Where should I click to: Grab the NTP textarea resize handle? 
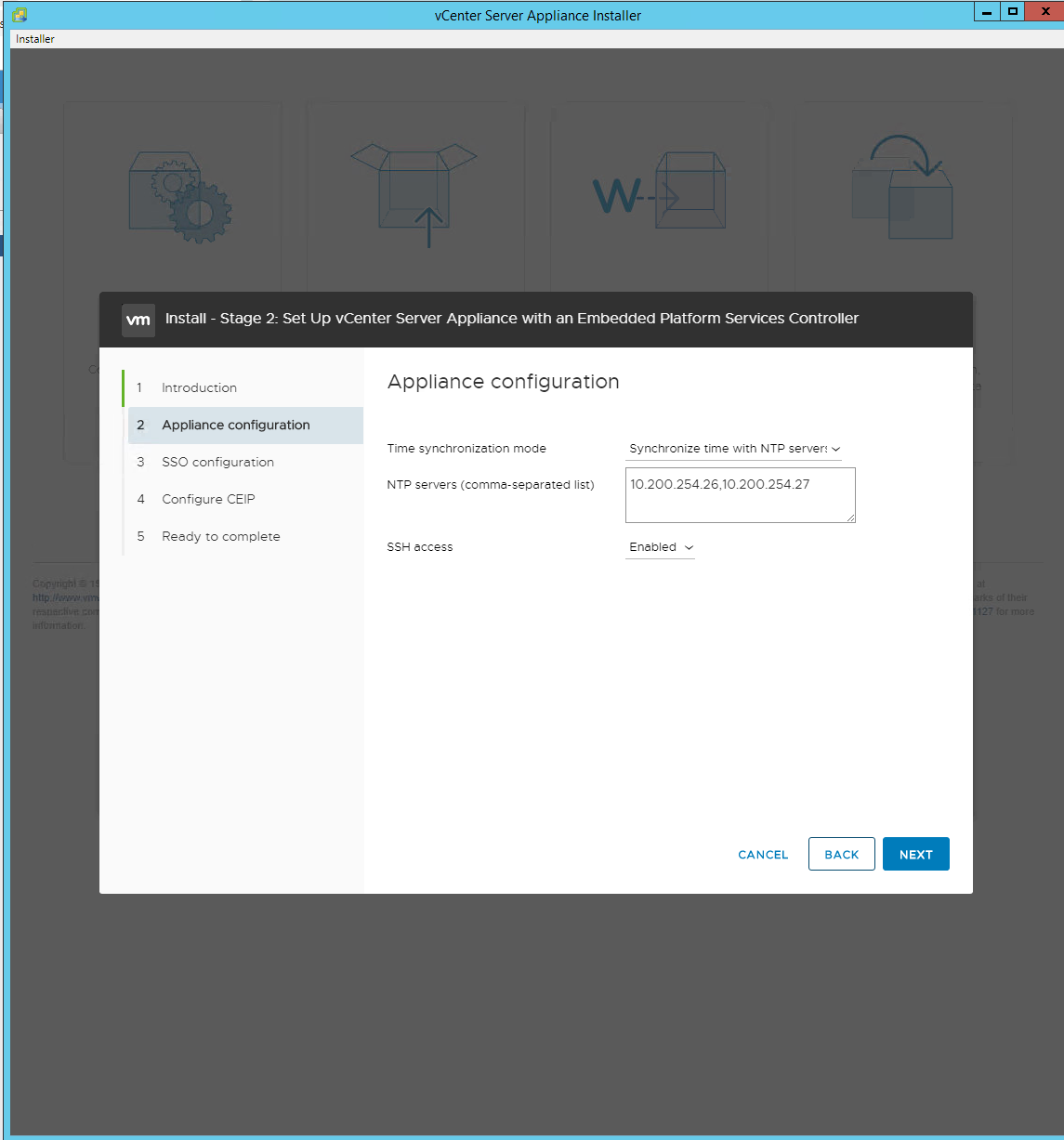point(850,518)
